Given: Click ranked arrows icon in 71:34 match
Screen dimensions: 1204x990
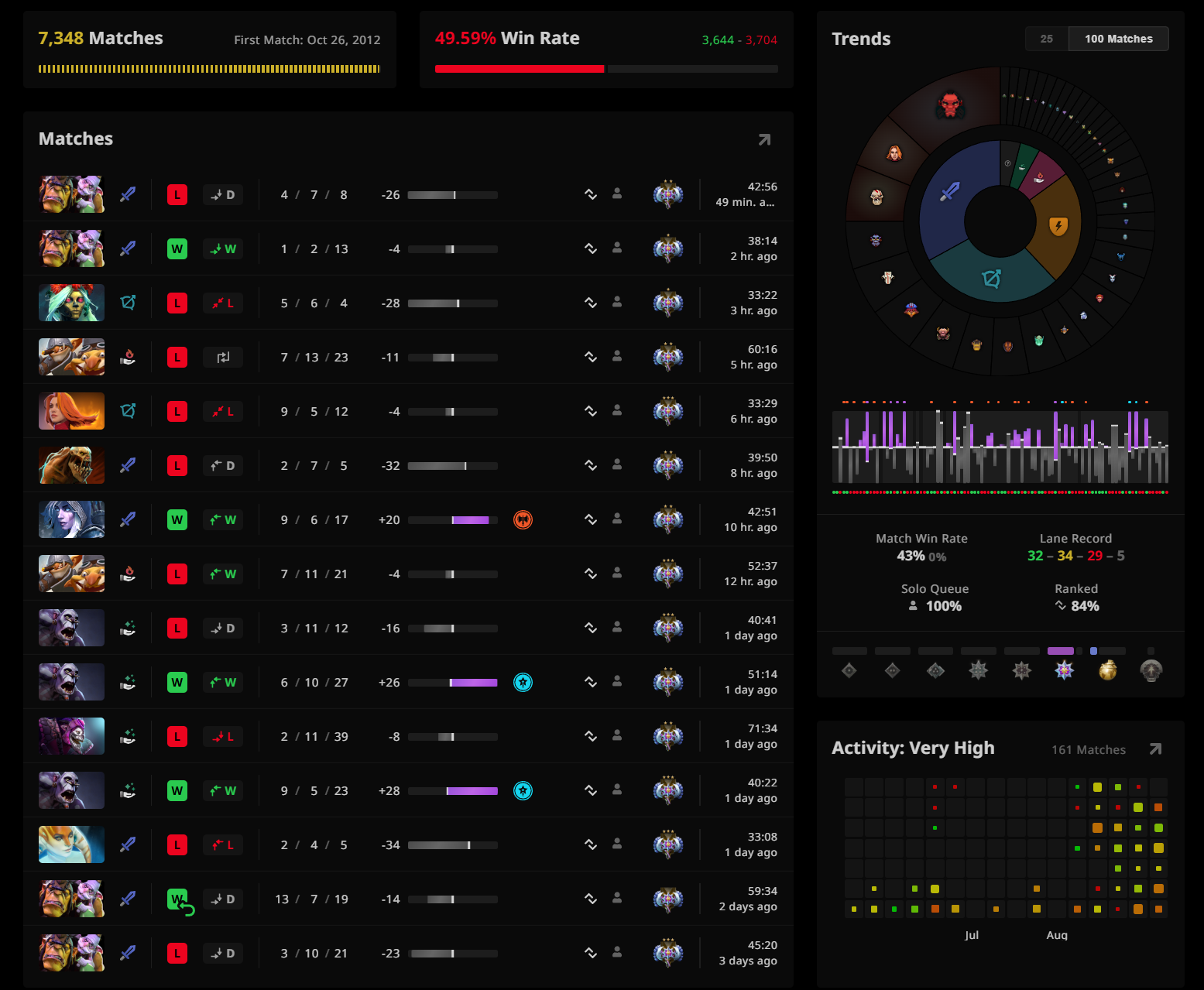Looking at the screenshot, I should [591, 736].
